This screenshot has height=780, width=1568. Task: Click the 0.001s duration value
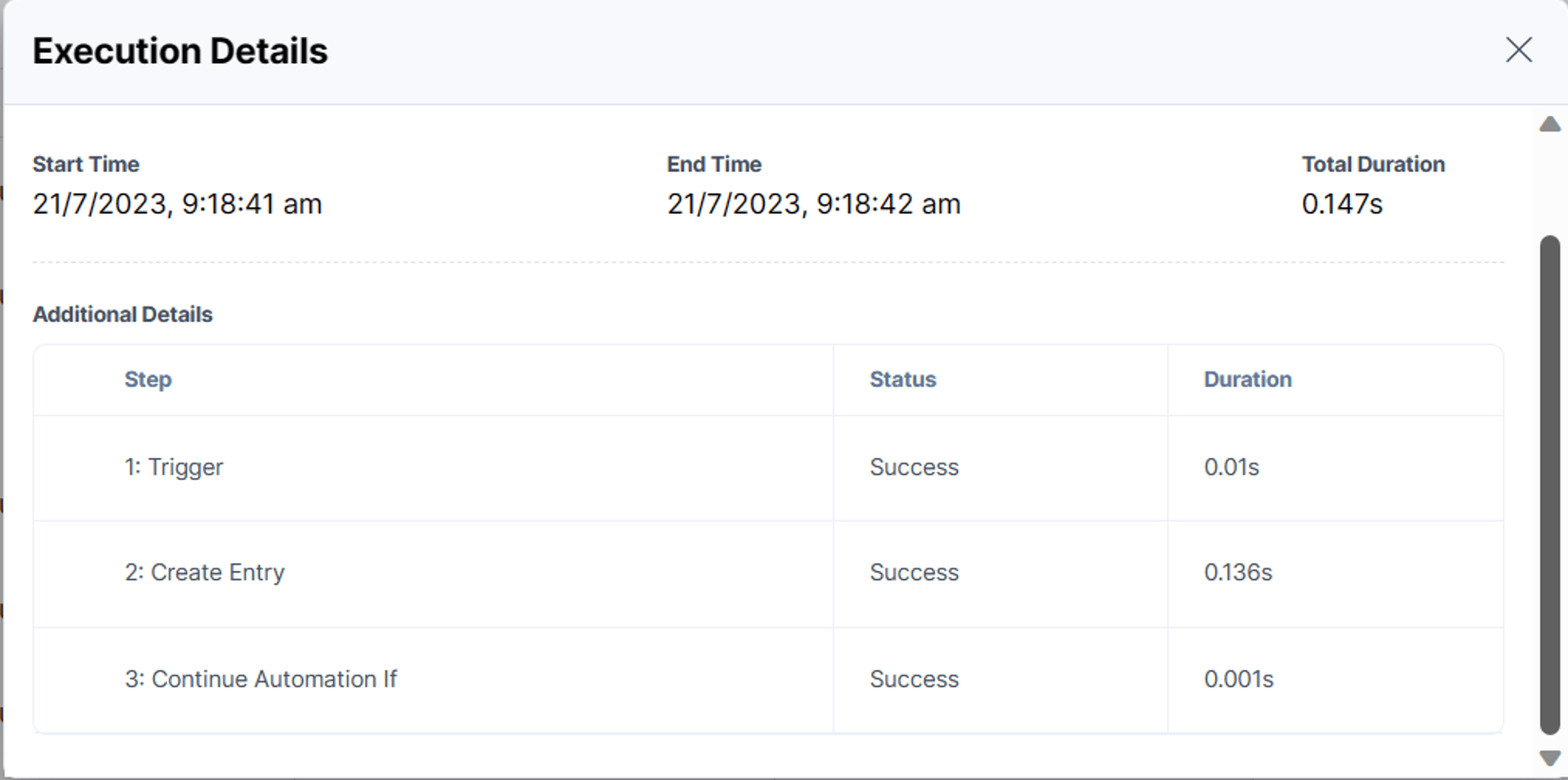point(1239,679)
